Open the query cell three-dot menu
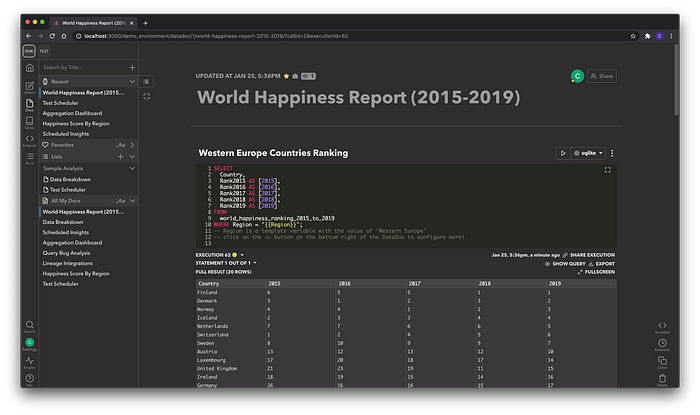Screen dimensions: 700x415 (x=612, y=153)
